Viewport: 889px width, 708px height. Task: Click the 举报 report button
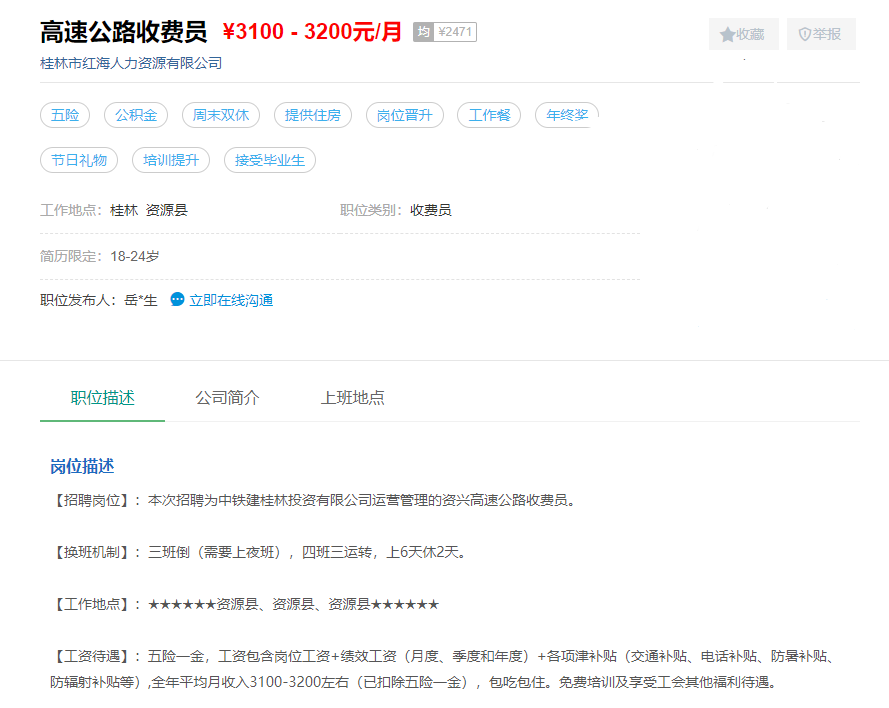click(821, 34)
